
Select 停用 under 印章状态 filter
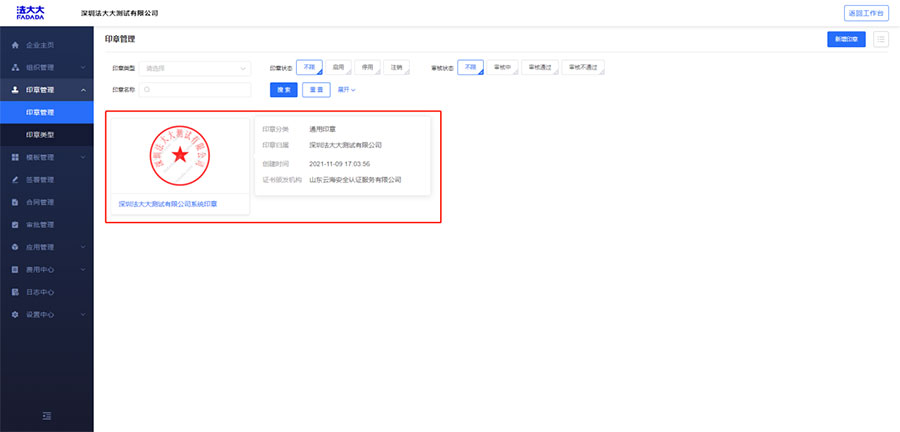pos(368,68)
